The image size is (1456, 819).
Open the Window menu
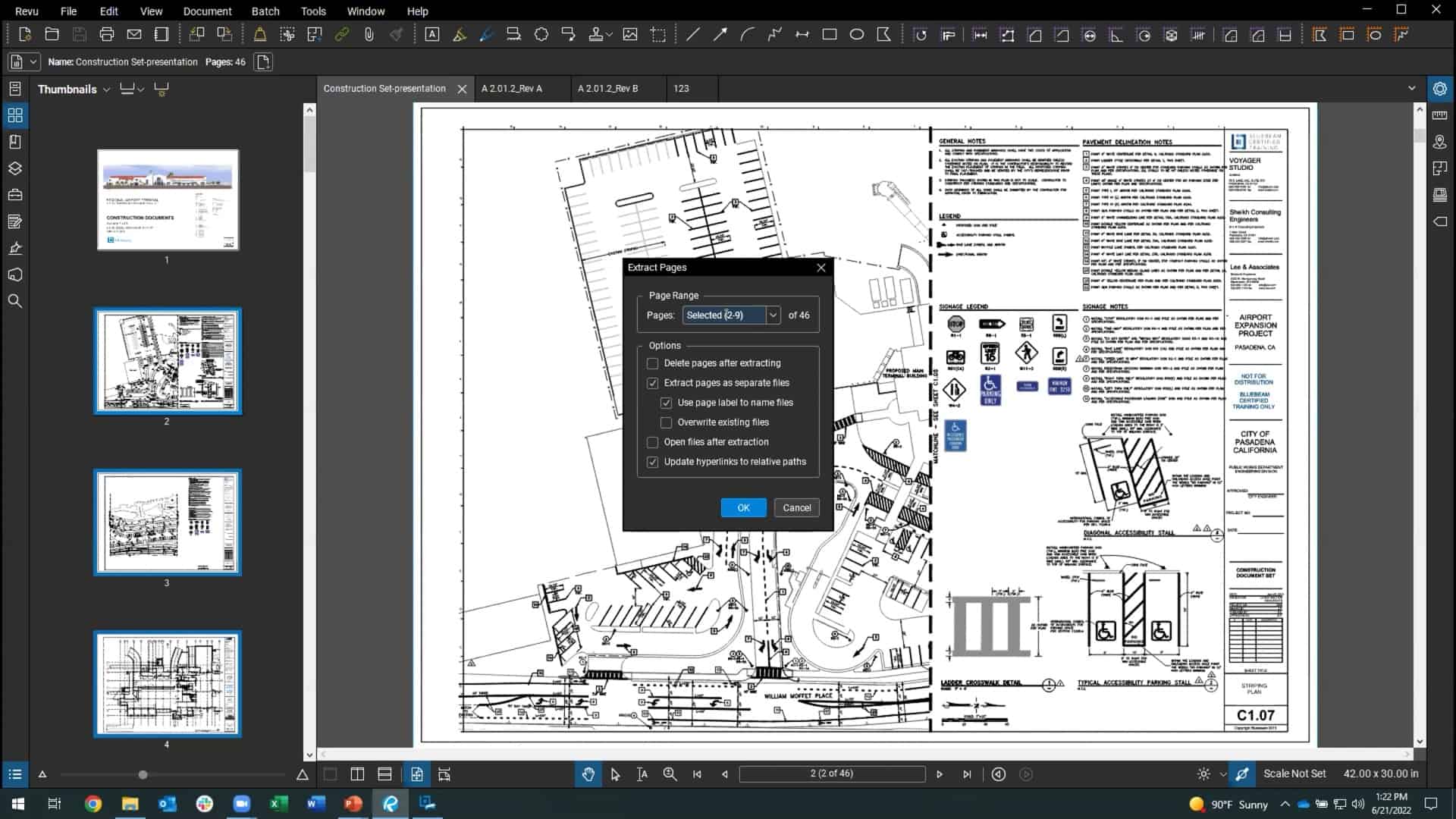click(366, 11)
